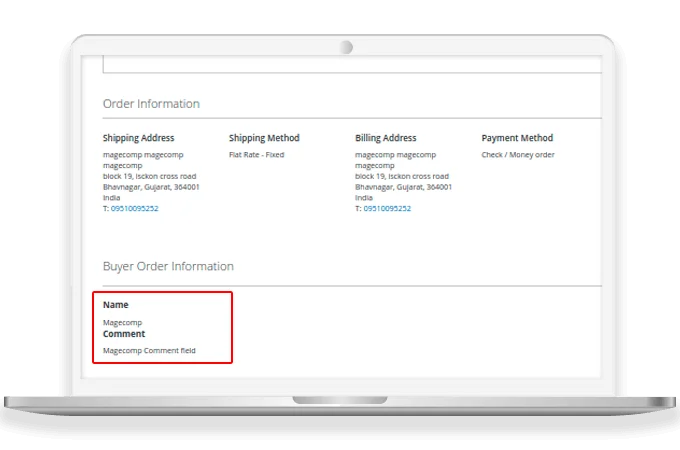Click the Comment label under Buyer Order Information

tap(124, 334)
